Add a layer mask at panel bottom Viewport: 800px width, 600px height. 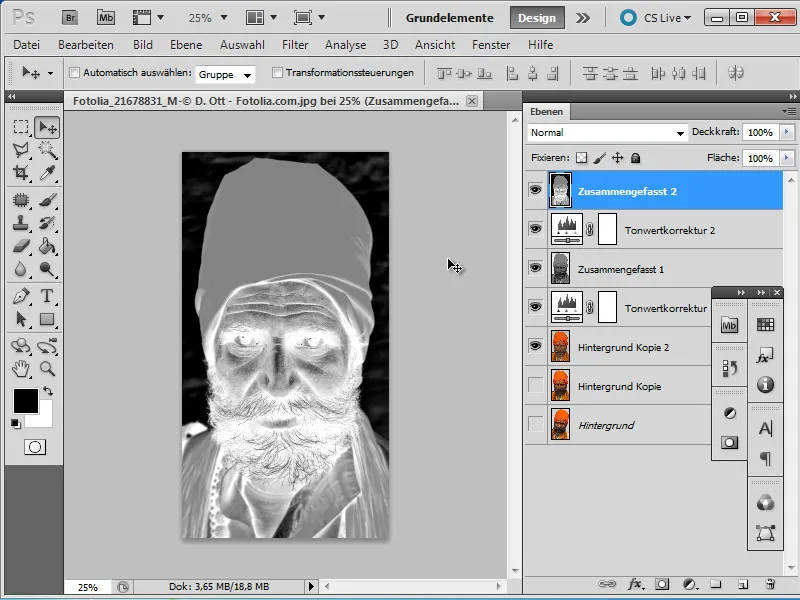662,584
